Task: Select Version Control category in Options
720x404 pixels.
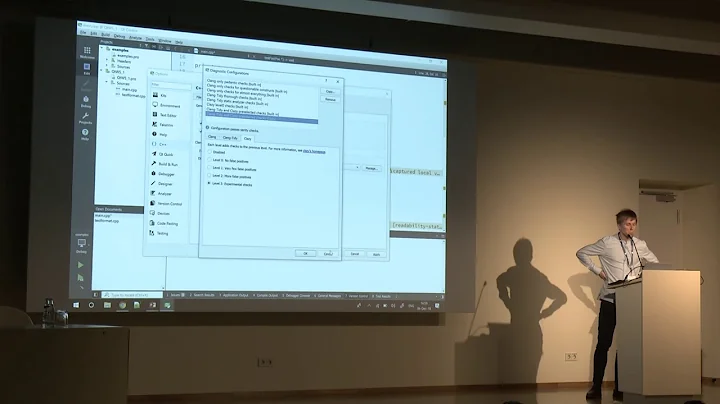Action: click(165, 203)
